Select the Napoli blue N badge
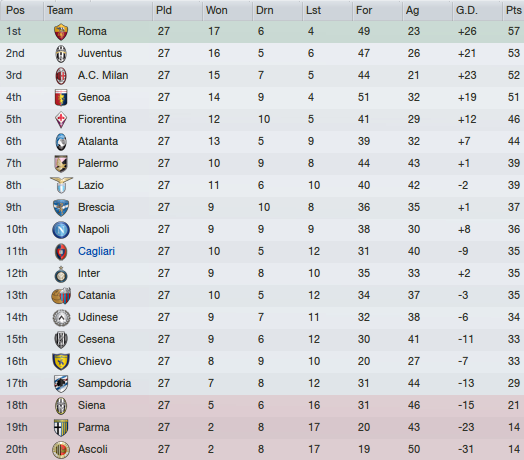Viewport: 524px width, 460px height. (61, 230)
